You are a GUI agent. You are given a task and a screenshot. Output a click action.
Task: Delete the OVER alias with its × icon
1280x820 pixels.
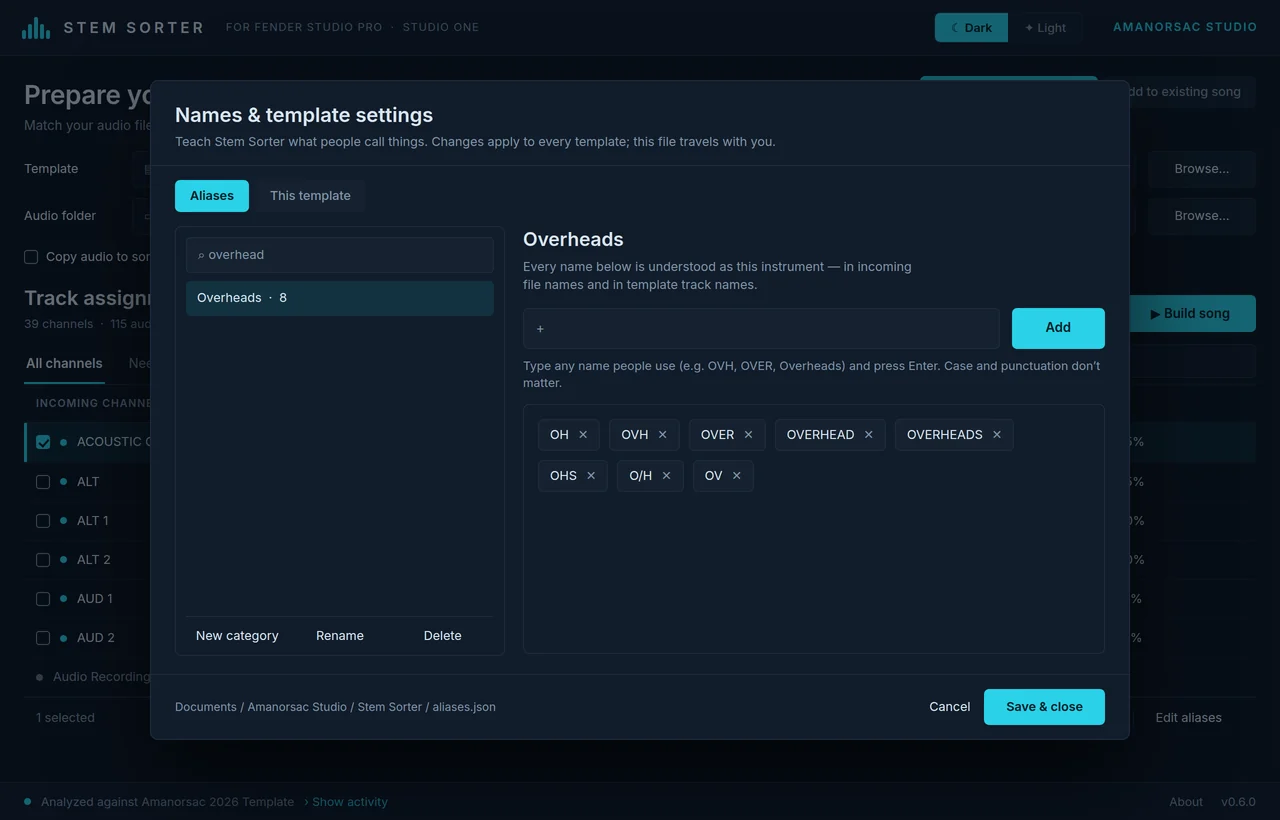click(748, 435)
